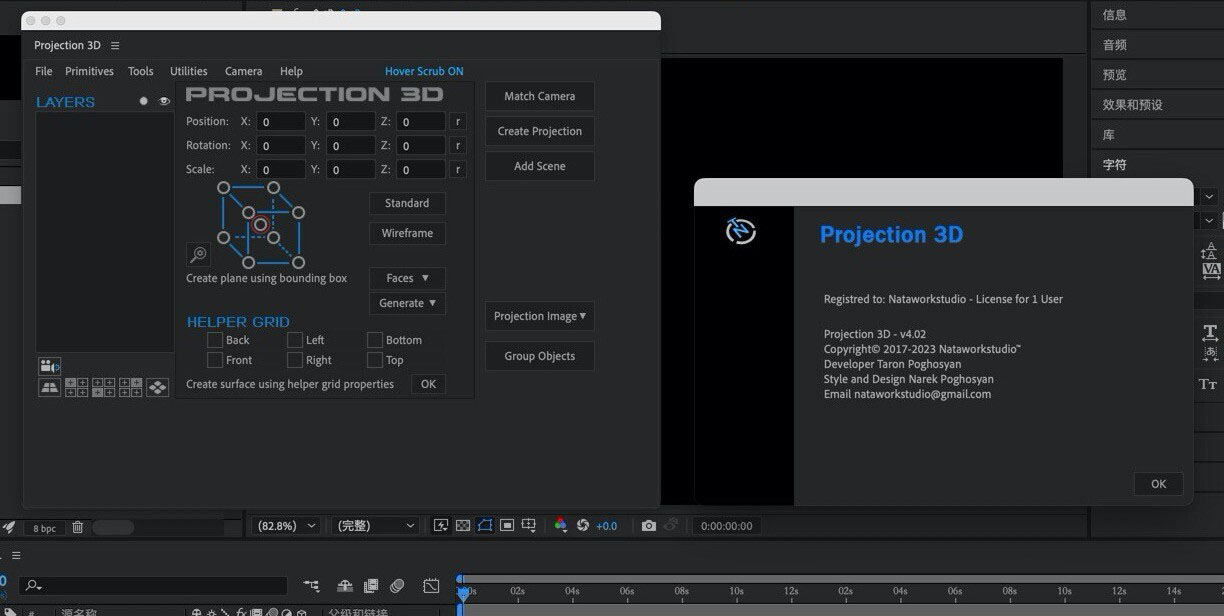Click the Match Camera button

539,96
